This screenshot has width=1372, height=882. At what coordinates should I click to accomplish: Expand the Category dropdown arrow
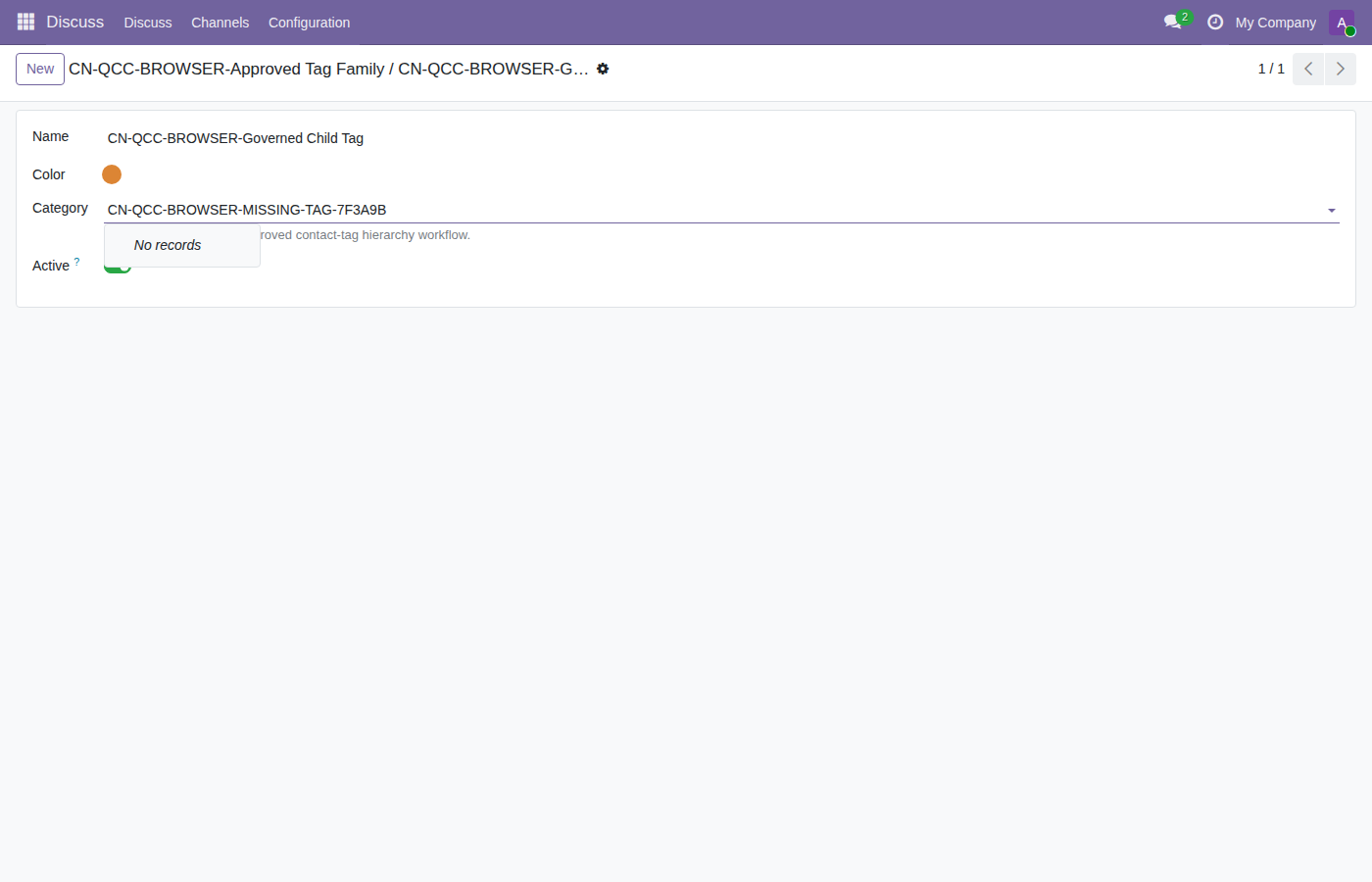pyautogui.click(x=1331, y=211)
